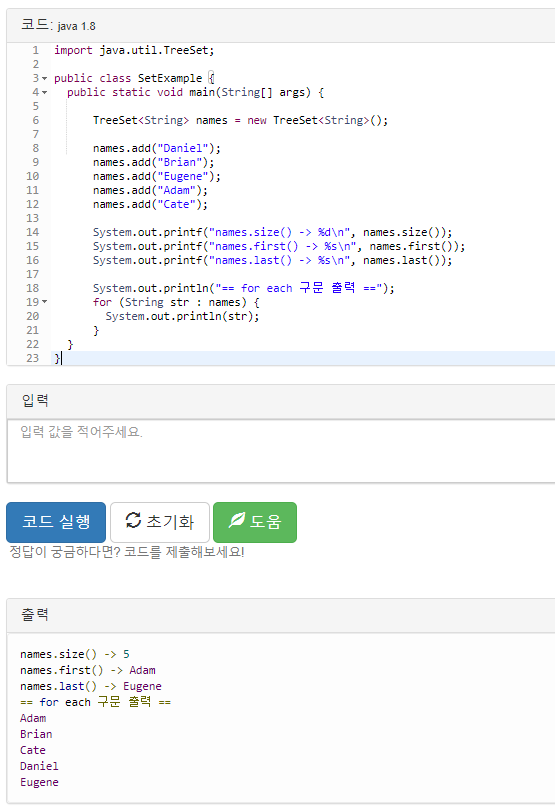Viewport: 555px width, 808px height.
Task: Click the println "== for each 구문 출력 ==" code line
Action: coord(244,288)
